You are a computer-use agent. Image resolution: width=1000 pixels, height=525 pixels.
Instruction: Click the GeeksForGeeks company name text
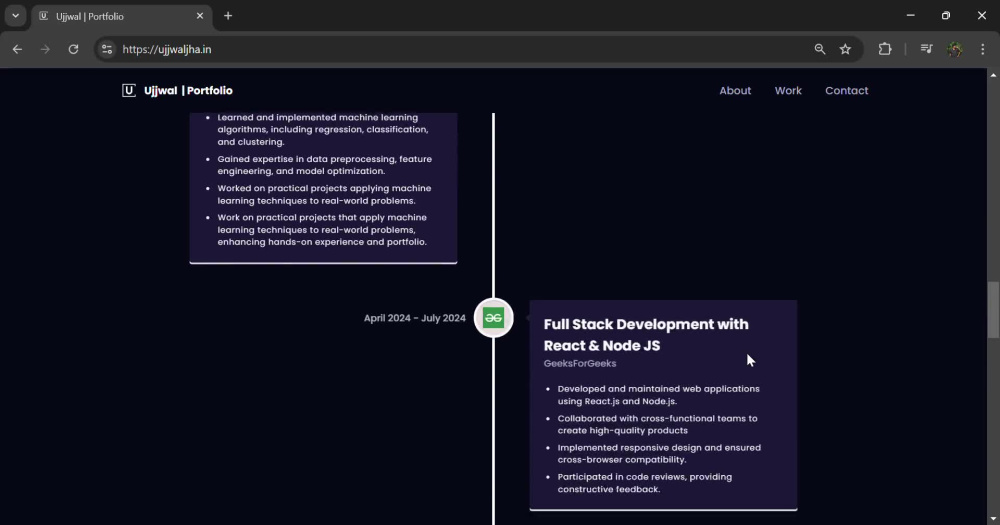[x=580, y=364]
